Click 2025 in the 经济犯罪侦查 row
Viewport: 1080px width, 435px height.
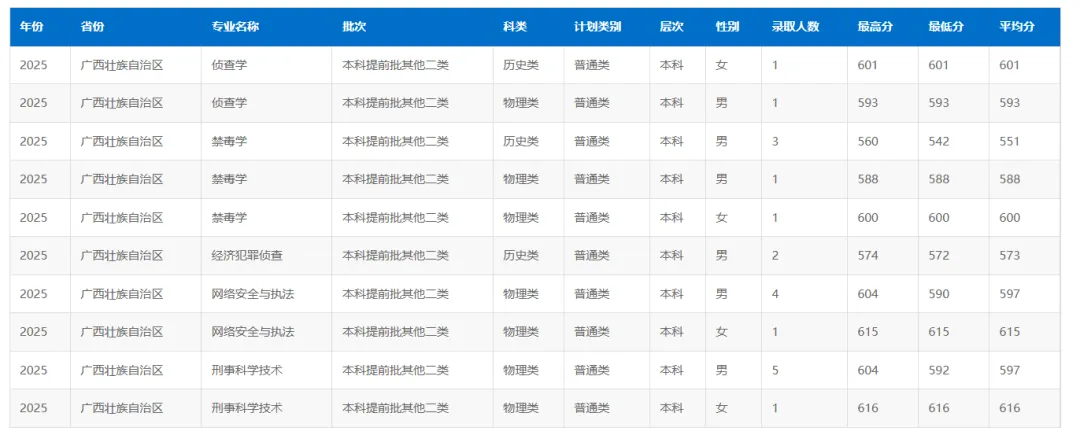(x=33, y=255)
